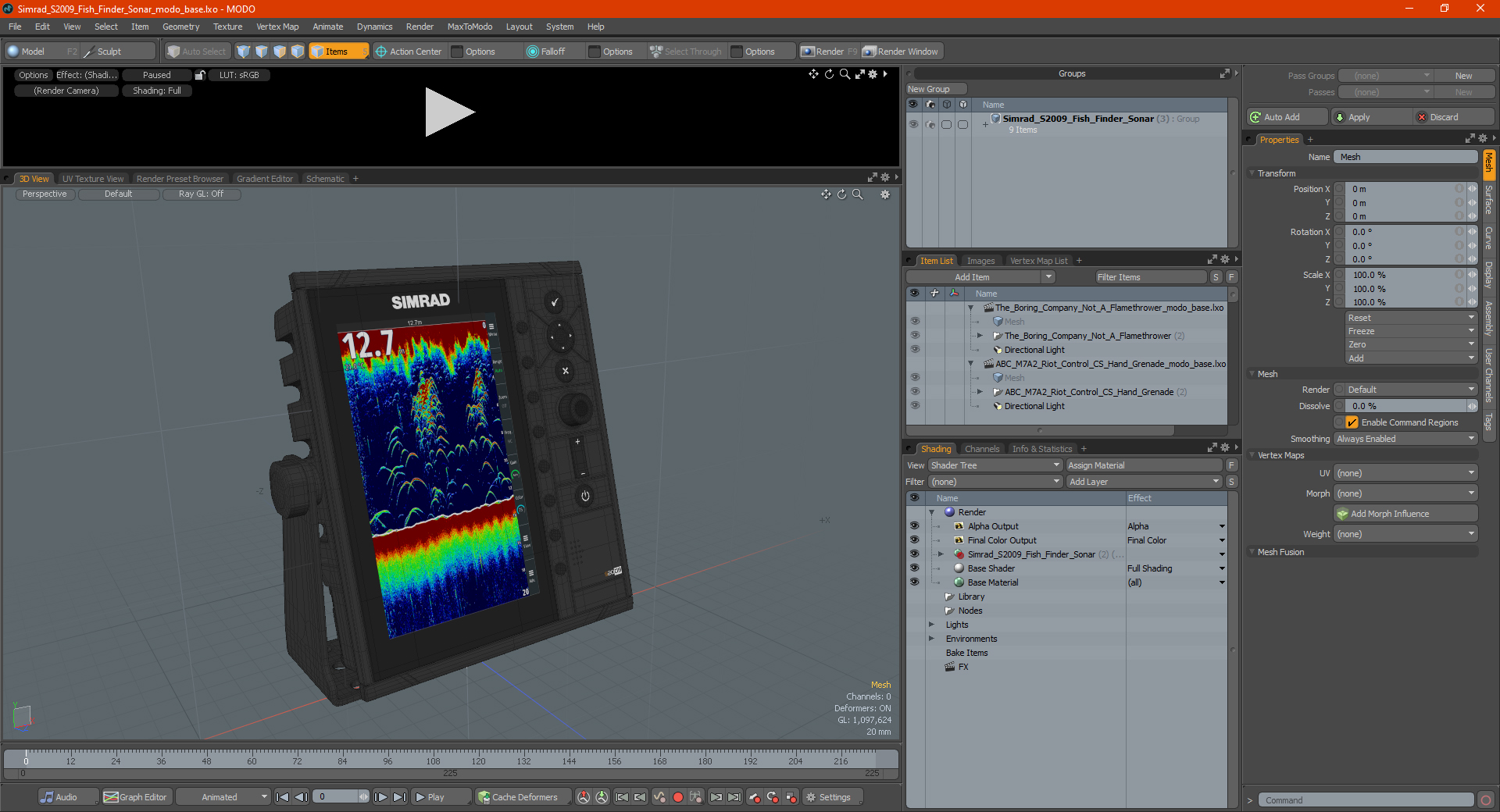Select the Edges selection mode icon
The image size is (1500, 812).
[x=262, y=52]
